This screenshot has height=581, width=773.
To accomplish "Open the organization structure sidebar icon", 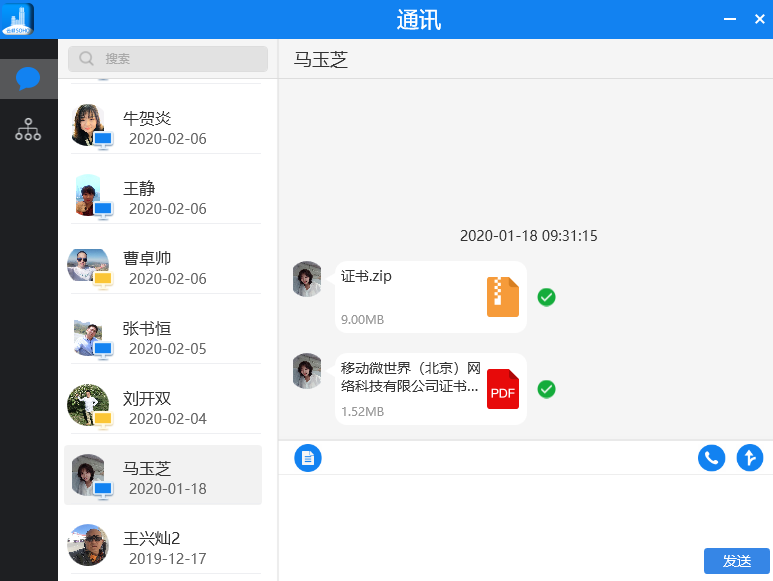I will coord(28,129).
